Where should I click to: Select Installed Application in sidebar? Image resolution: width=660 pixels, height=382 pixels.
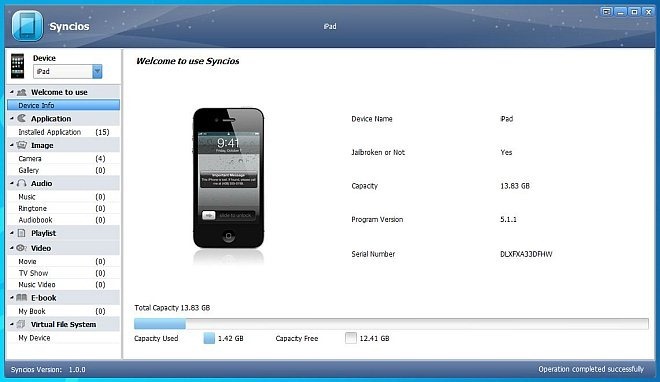click(x=63, y=132)
